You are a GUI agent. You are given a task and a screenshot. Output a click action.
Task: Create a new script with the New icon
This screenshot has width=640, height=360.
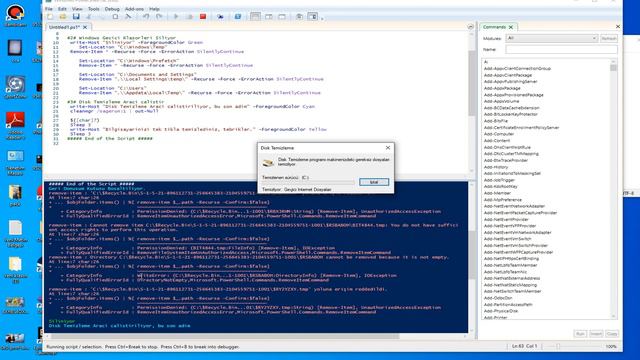[50, 17]
